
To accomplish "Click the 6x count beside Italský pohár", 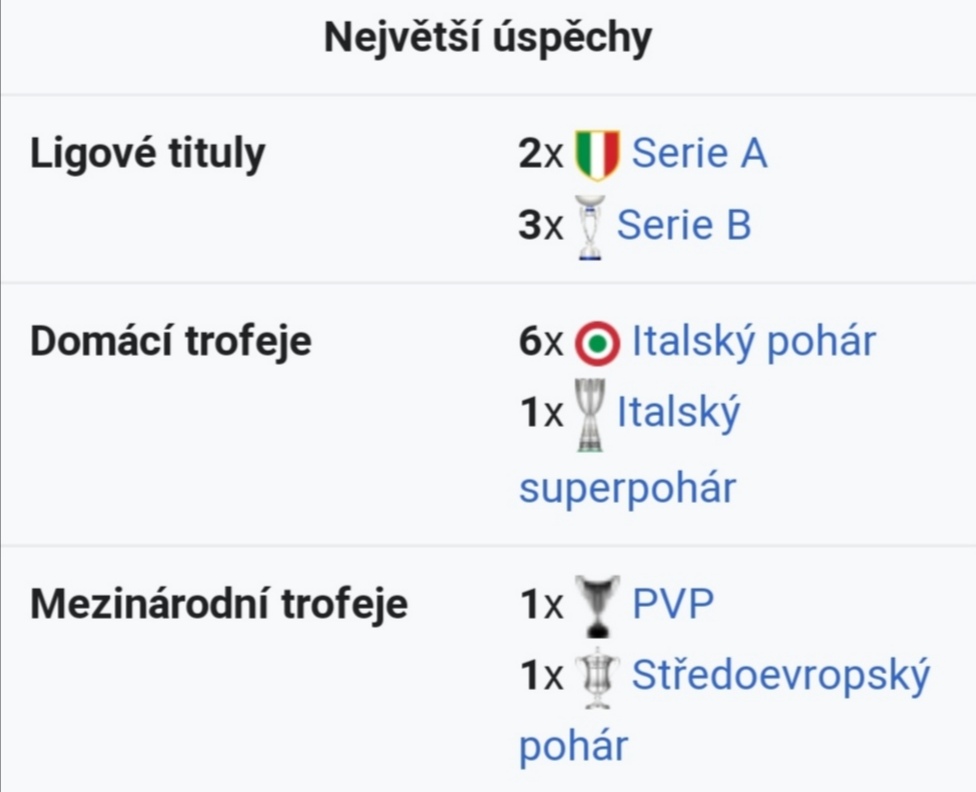I will point(541,342).
